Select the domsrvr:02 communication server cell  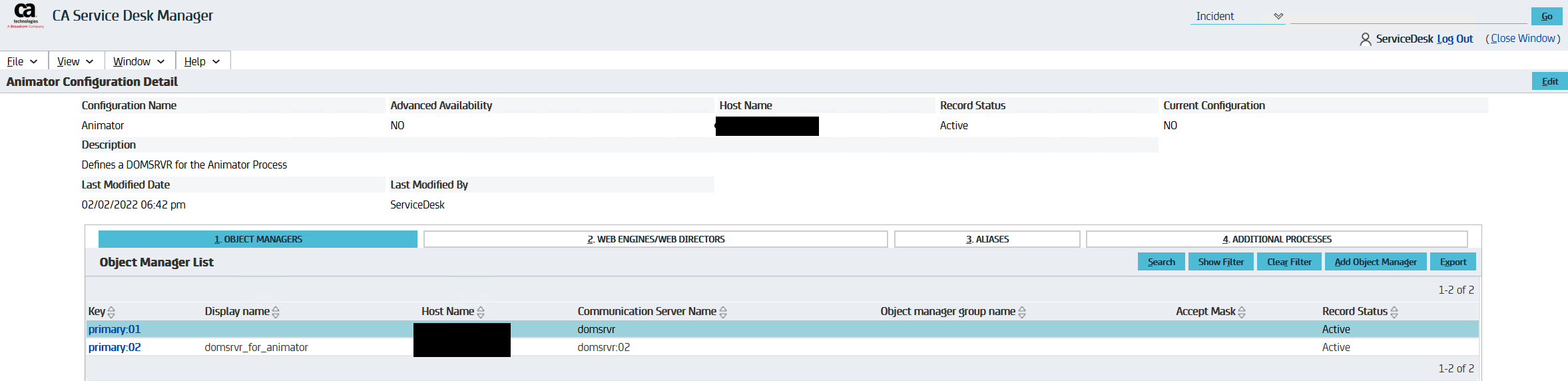(604, 347)
